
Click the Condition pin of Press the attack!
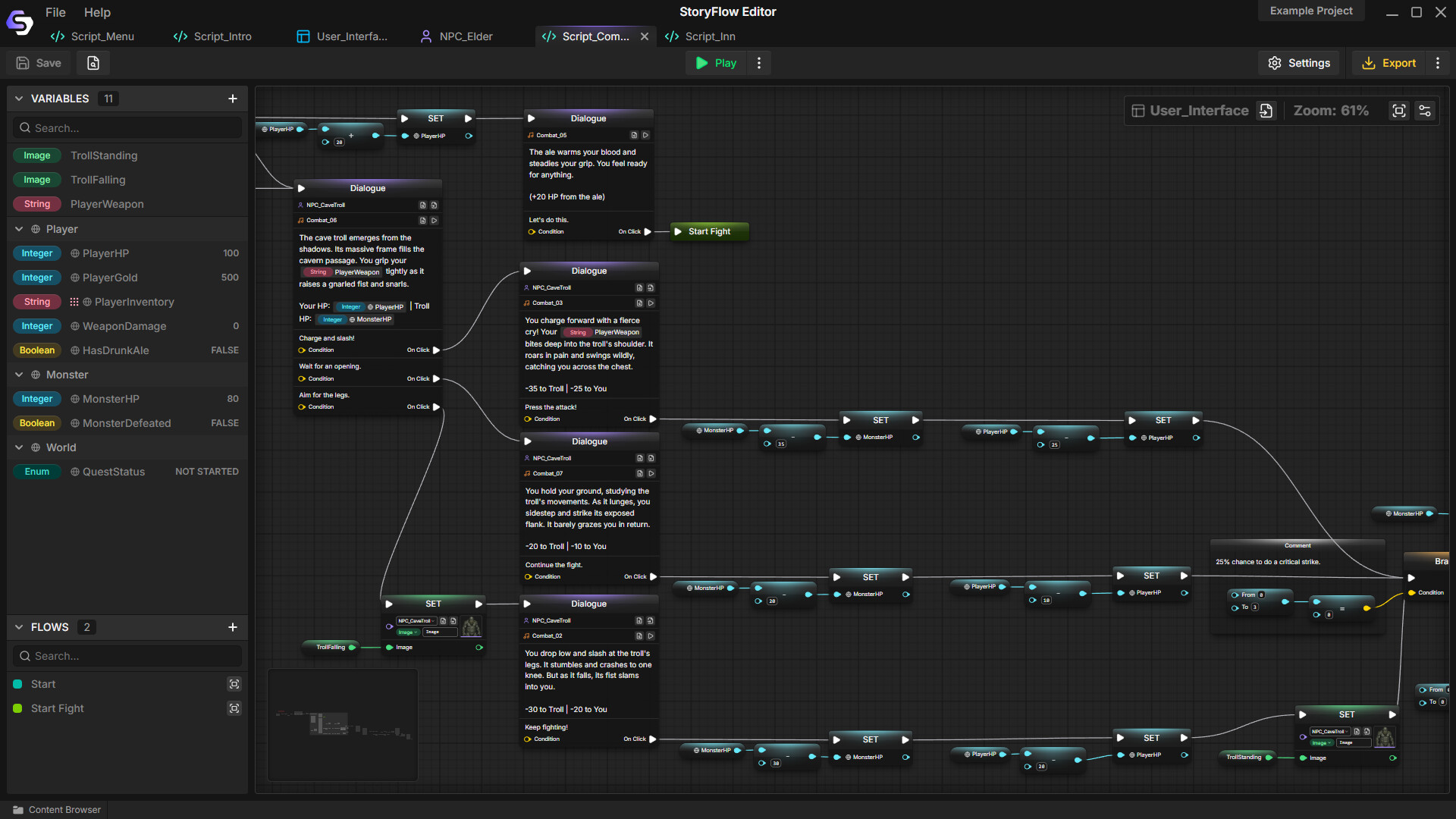click(x=529, y=419)
